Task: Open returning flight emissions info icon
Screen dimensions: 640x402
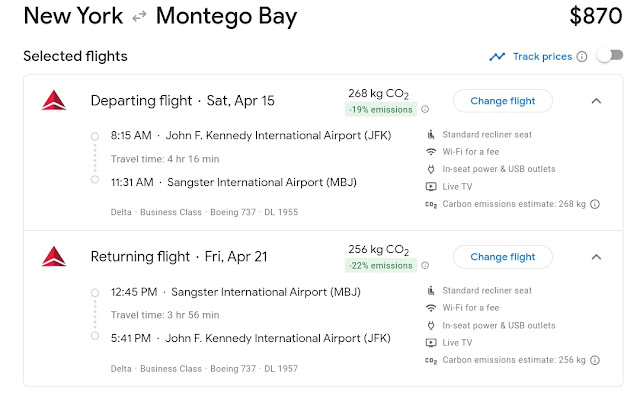Action: coord(425,266)
